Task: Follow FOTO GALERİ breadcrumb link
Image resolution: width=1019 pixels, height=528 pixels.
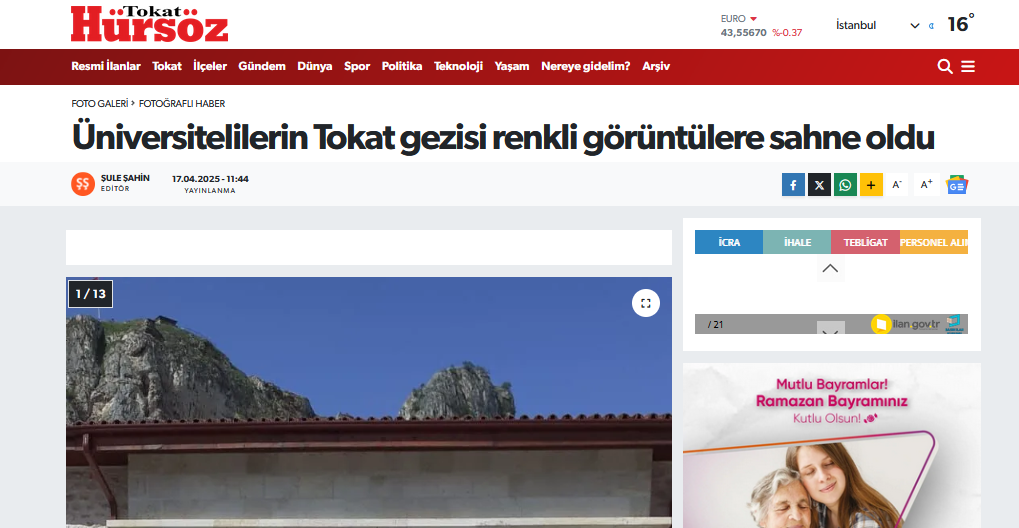Action: pyautogui.click(x=99, y=103)
